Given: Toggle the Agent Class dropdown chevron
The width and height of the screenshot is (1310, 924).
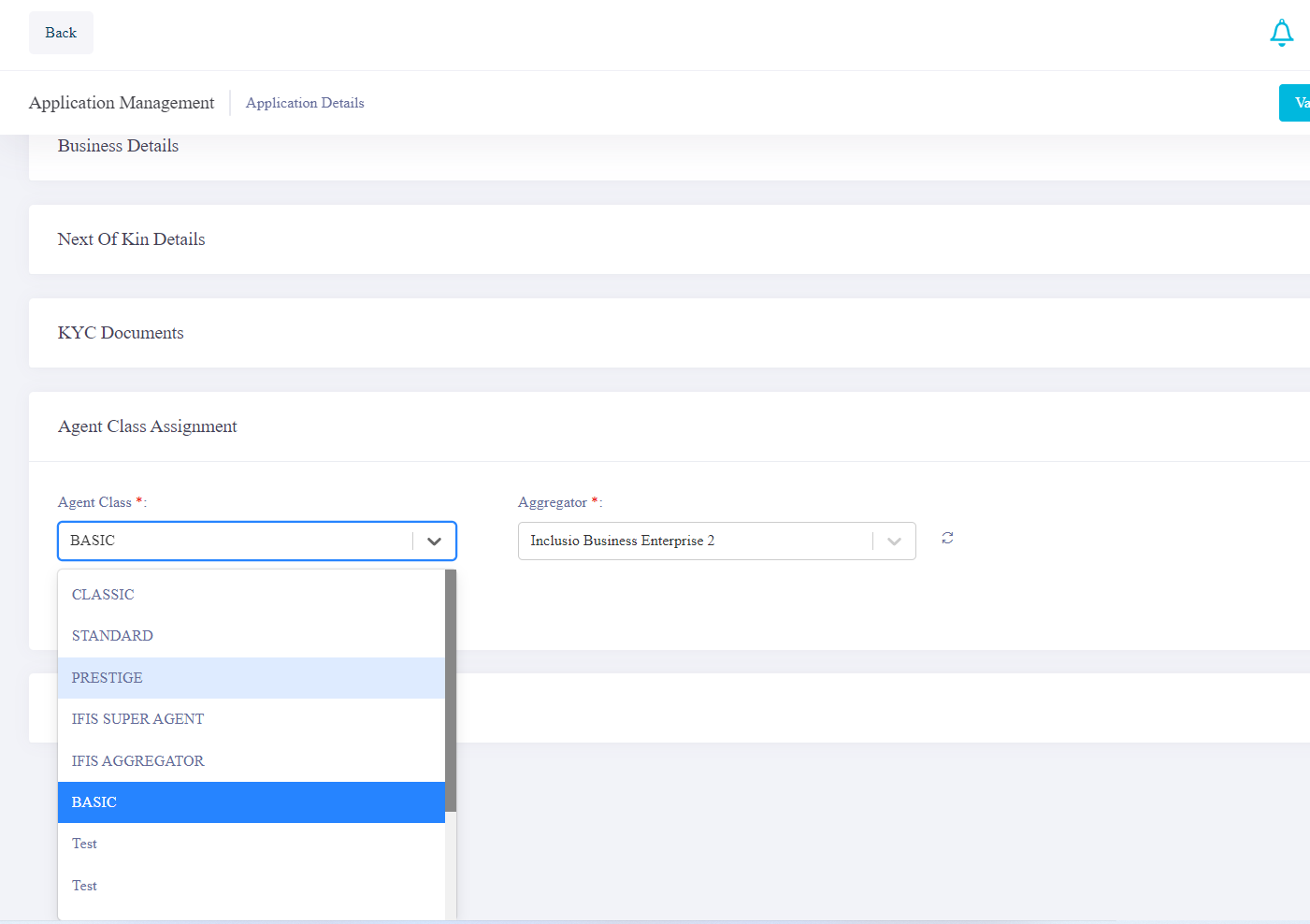Looking at the screenshot, I should (x=434, y=541).
